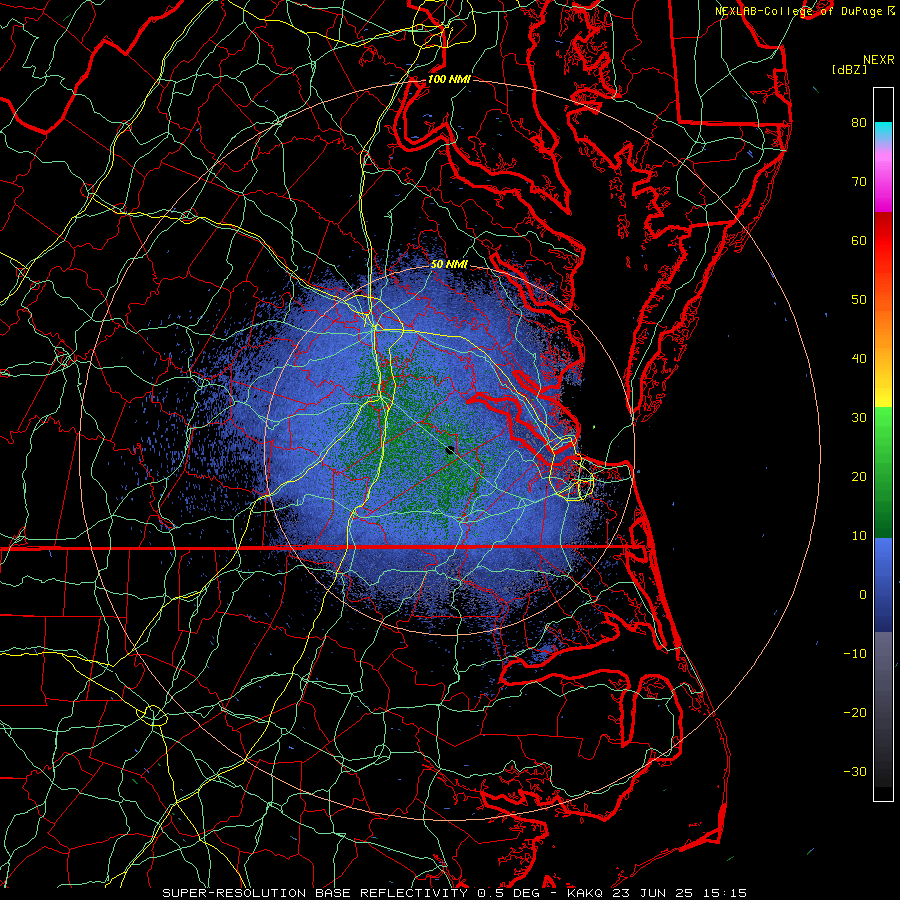Click SUPER-RESOLUTION BASE REFLECTIVITY product title

pos(315,893)
